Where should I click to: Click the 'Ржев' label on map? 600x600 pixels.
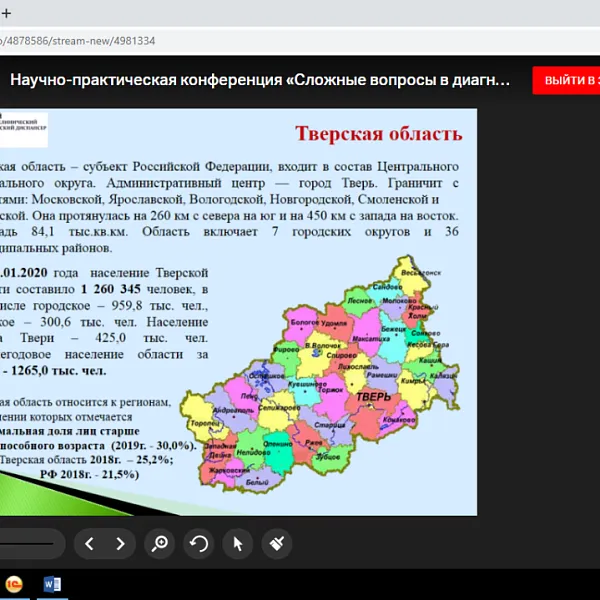click(313, 443)
